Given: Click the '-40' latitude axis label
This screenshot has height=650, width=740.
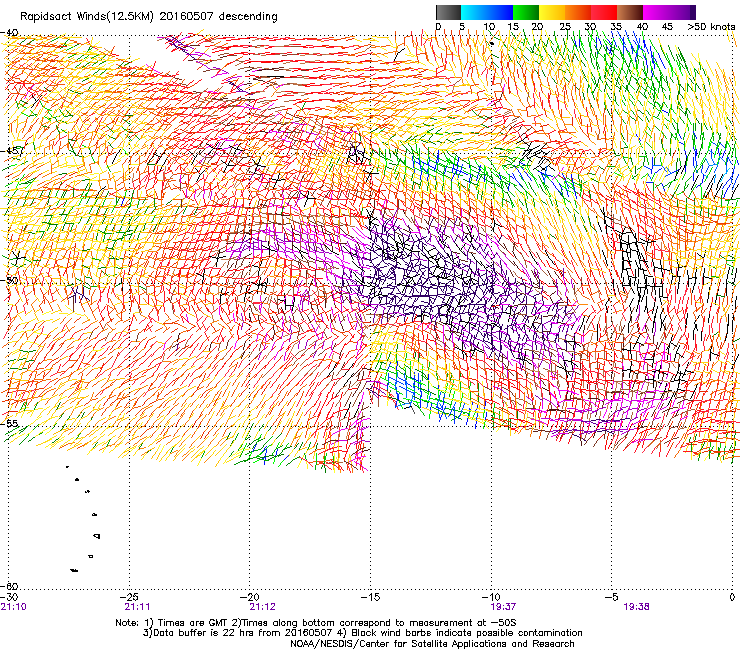Looking at the screenshot, I should 10,33.
